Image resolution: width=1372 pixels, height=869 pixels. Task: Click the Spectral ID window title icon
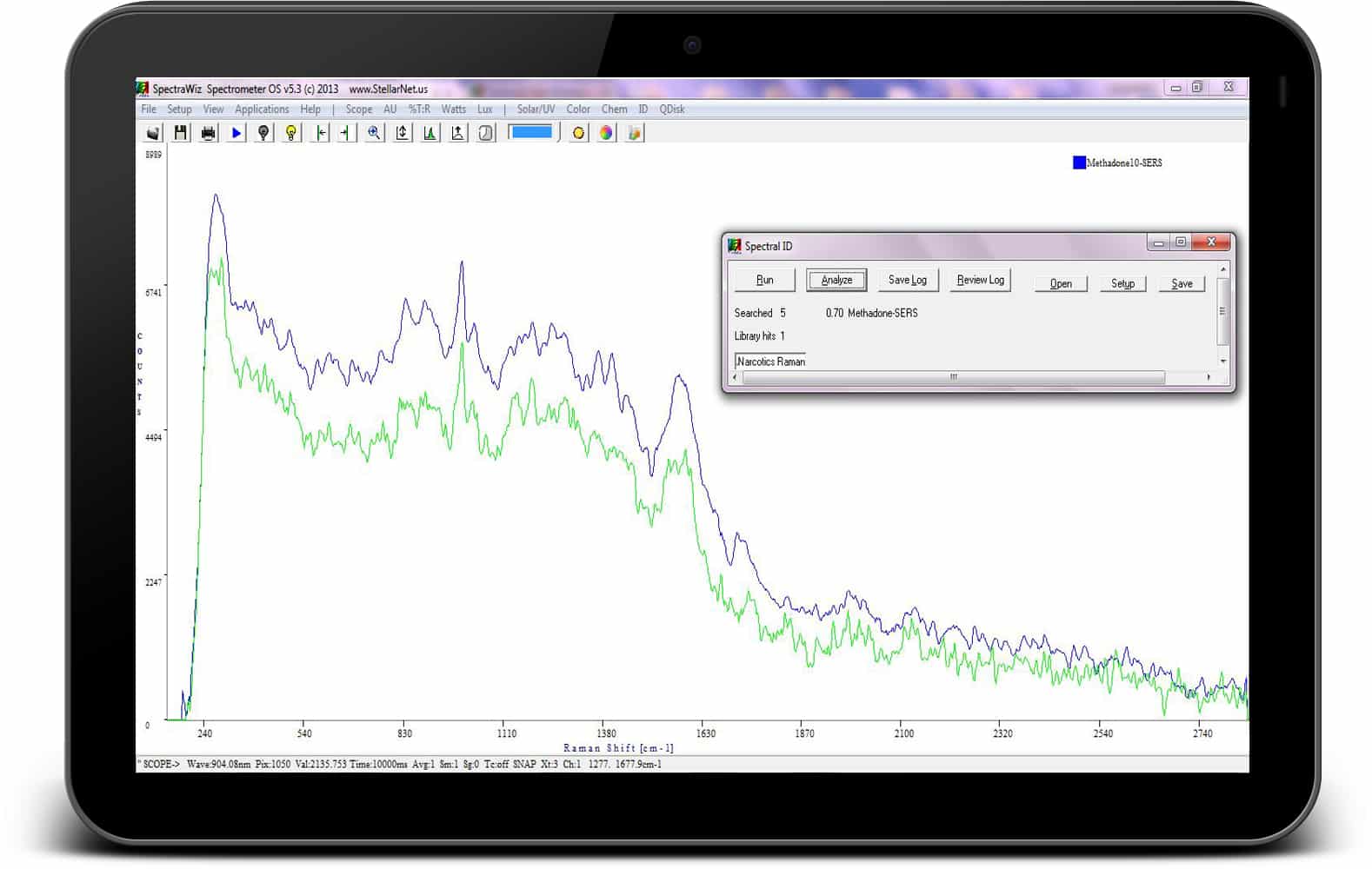[735, 246]
